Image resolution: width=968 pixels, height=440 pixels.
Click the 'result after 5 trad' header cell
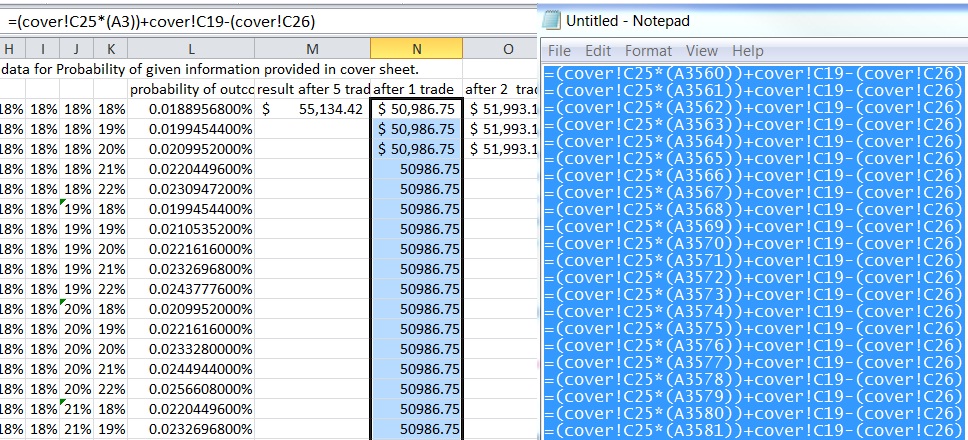(x=312, y=89)
